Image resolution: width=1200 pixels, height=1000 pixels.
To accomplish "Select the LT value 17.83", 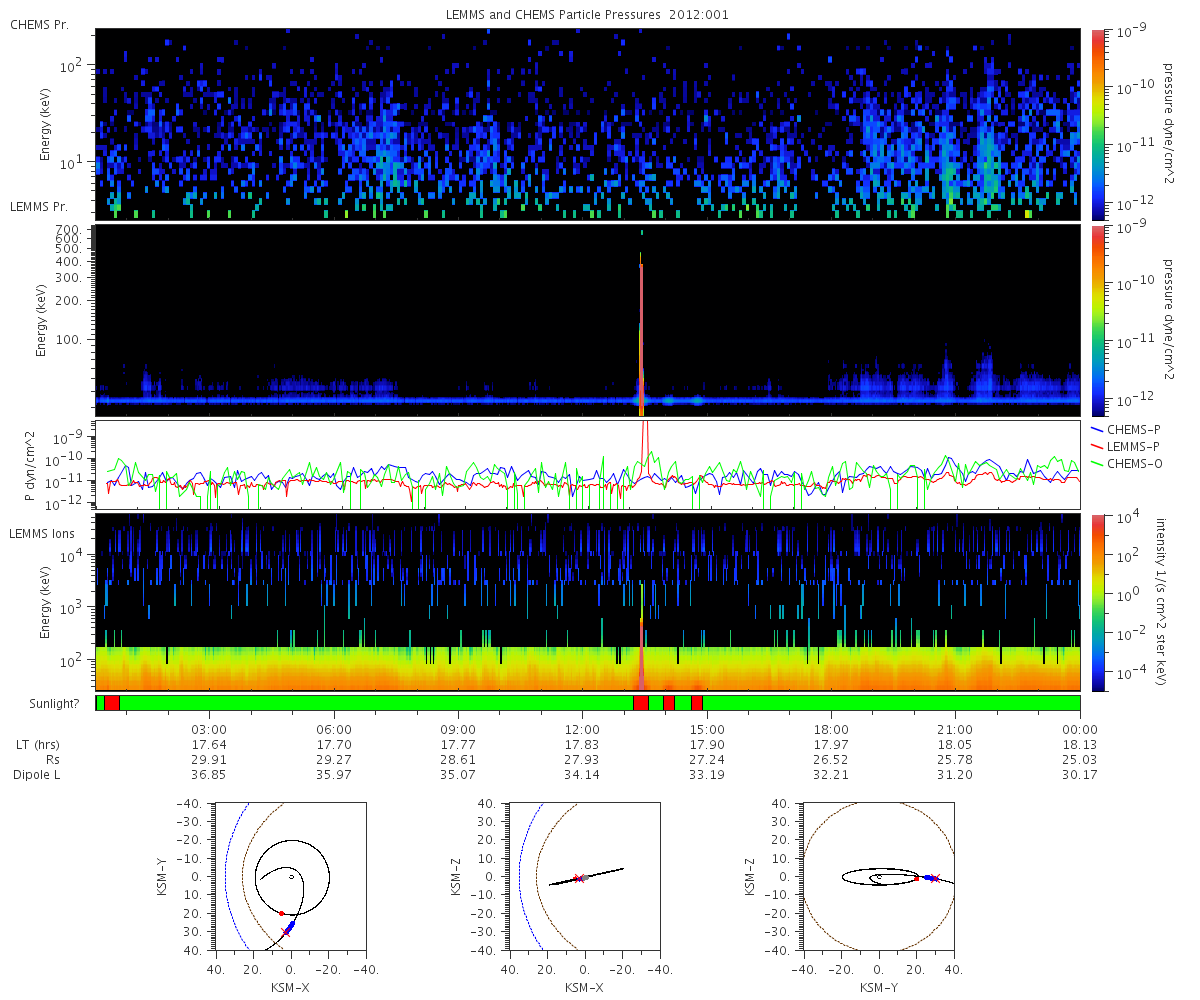I will click(582, 744).
